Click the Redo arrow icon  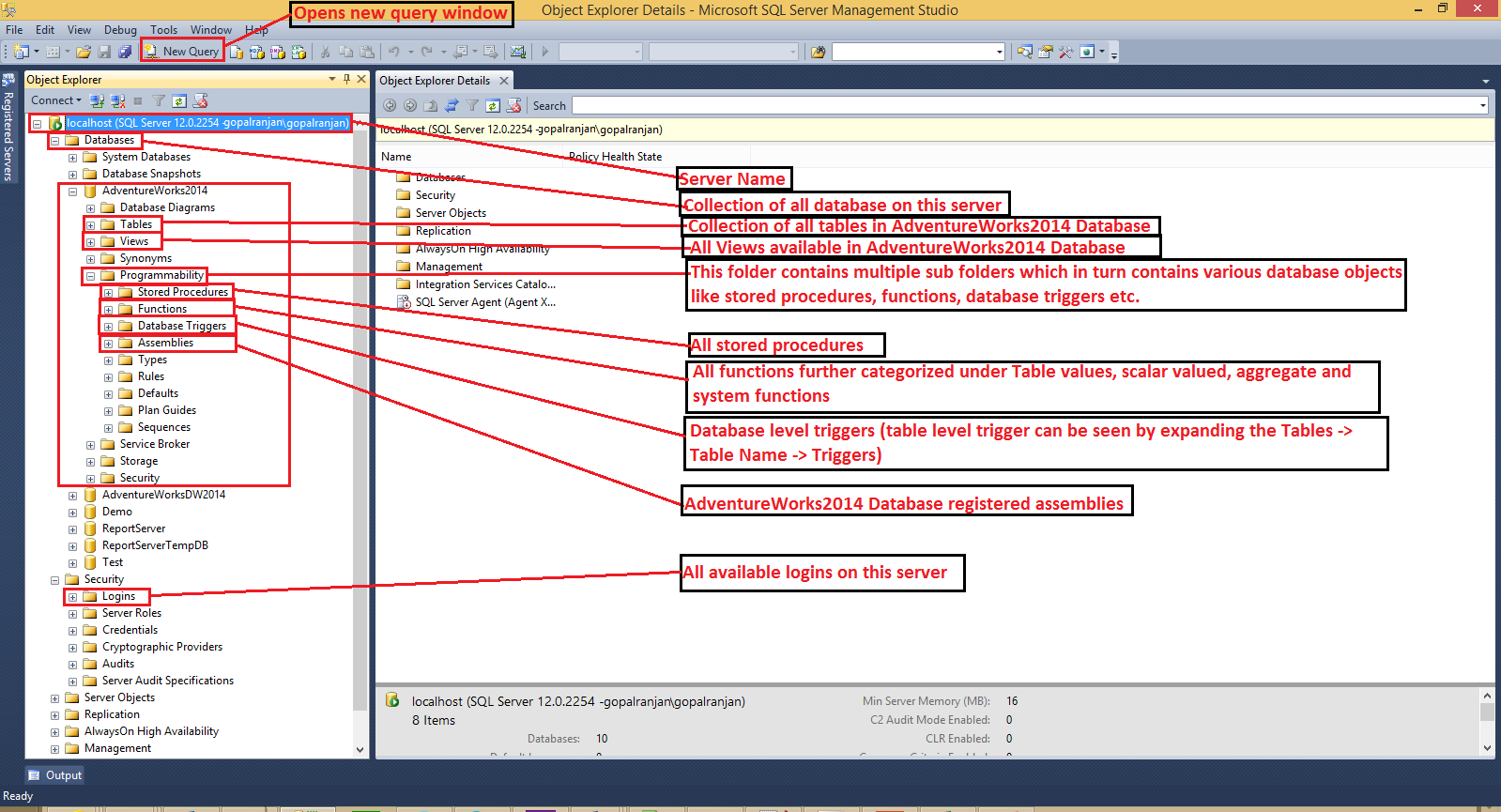click(x=427, y=52)
